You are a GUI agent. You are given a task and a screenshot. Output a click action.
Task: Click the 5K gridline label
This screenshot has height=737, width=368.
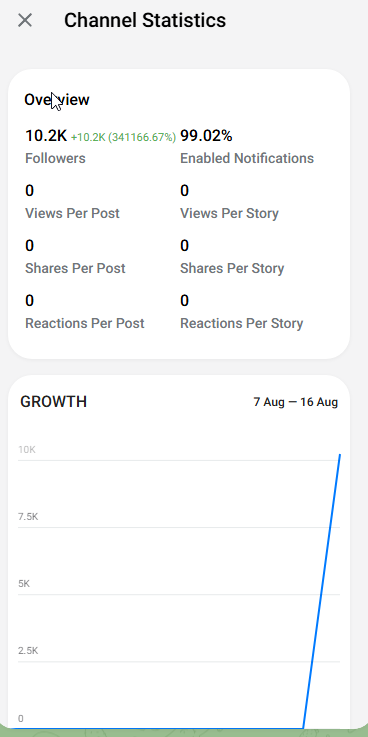coord(24,584)
